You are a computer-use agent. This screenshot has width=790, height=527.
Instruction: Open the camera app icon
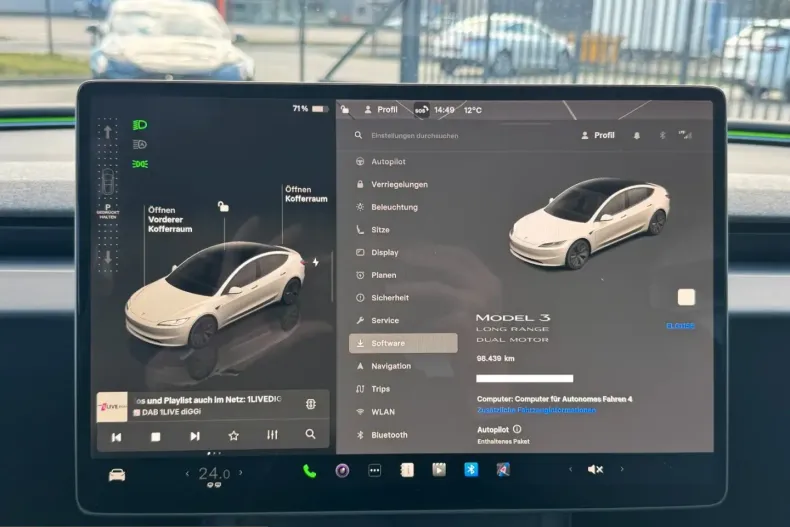pyautogui.click(x=342, y=471)
